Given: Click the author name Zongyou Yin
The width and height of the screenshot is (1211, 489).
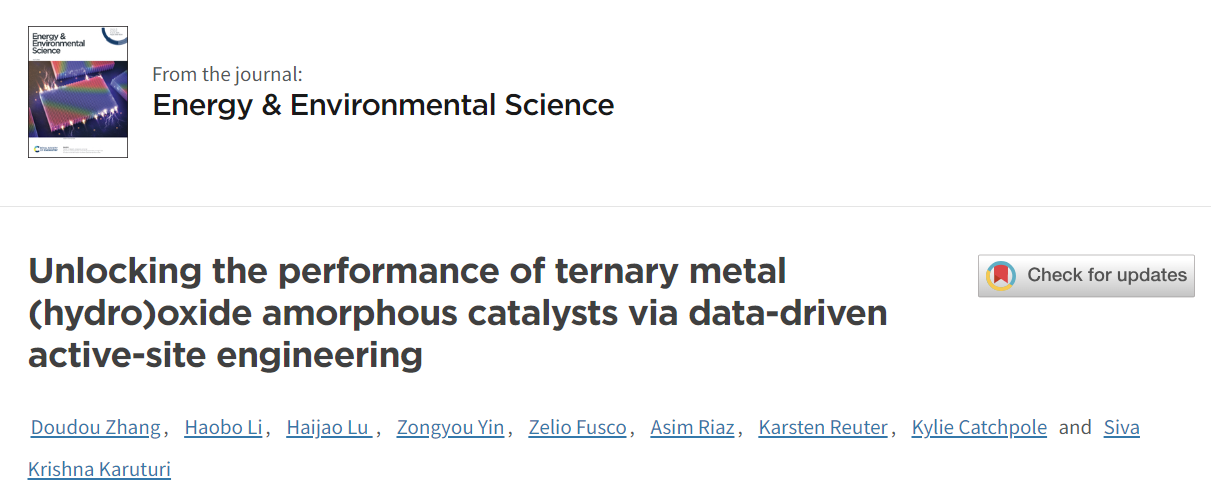Looking at the screenshot, I should click(x=450, y=428).
